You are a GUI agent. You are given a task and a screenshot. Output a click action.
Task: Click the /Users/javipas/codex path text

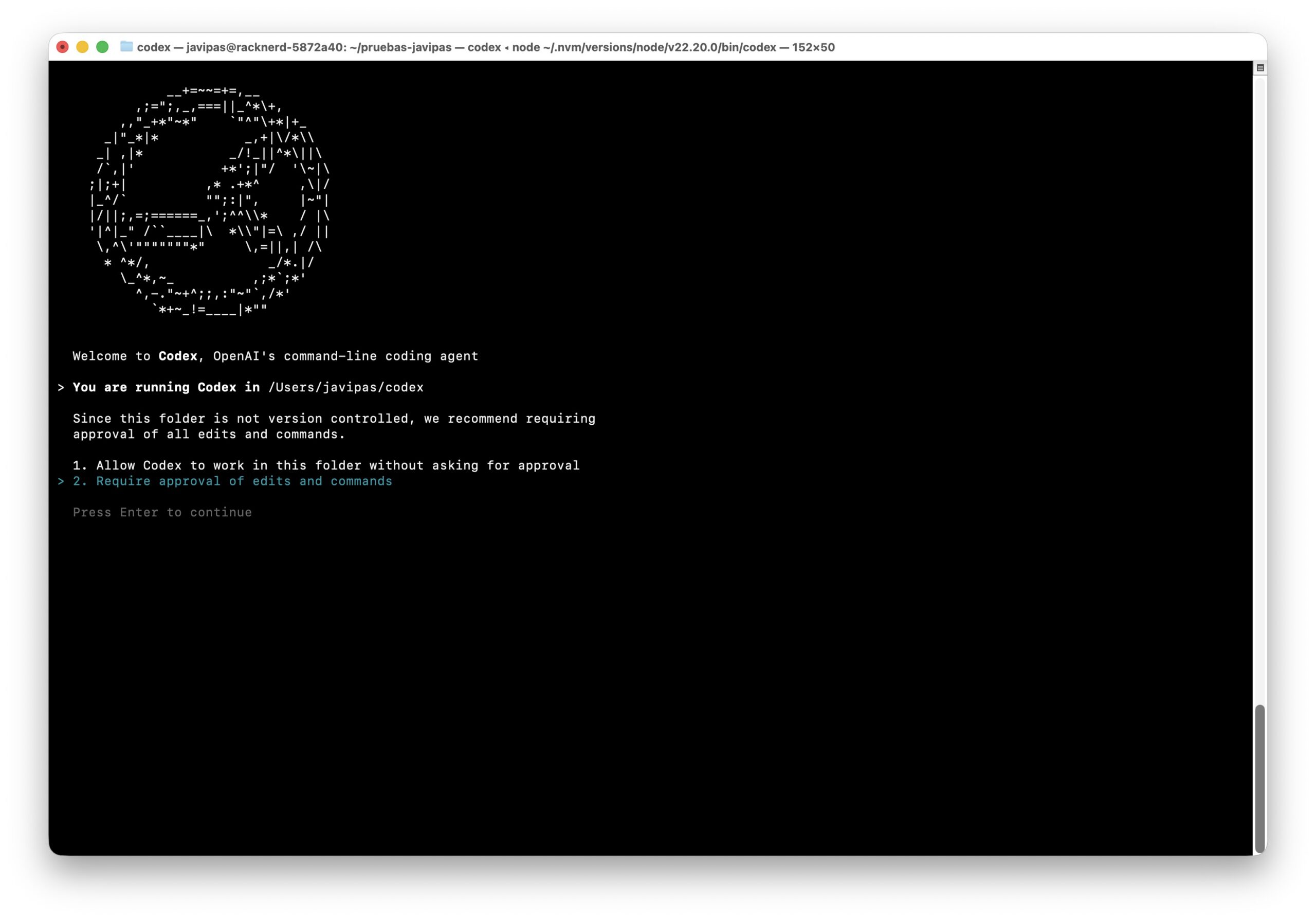[x=345, y=387]
